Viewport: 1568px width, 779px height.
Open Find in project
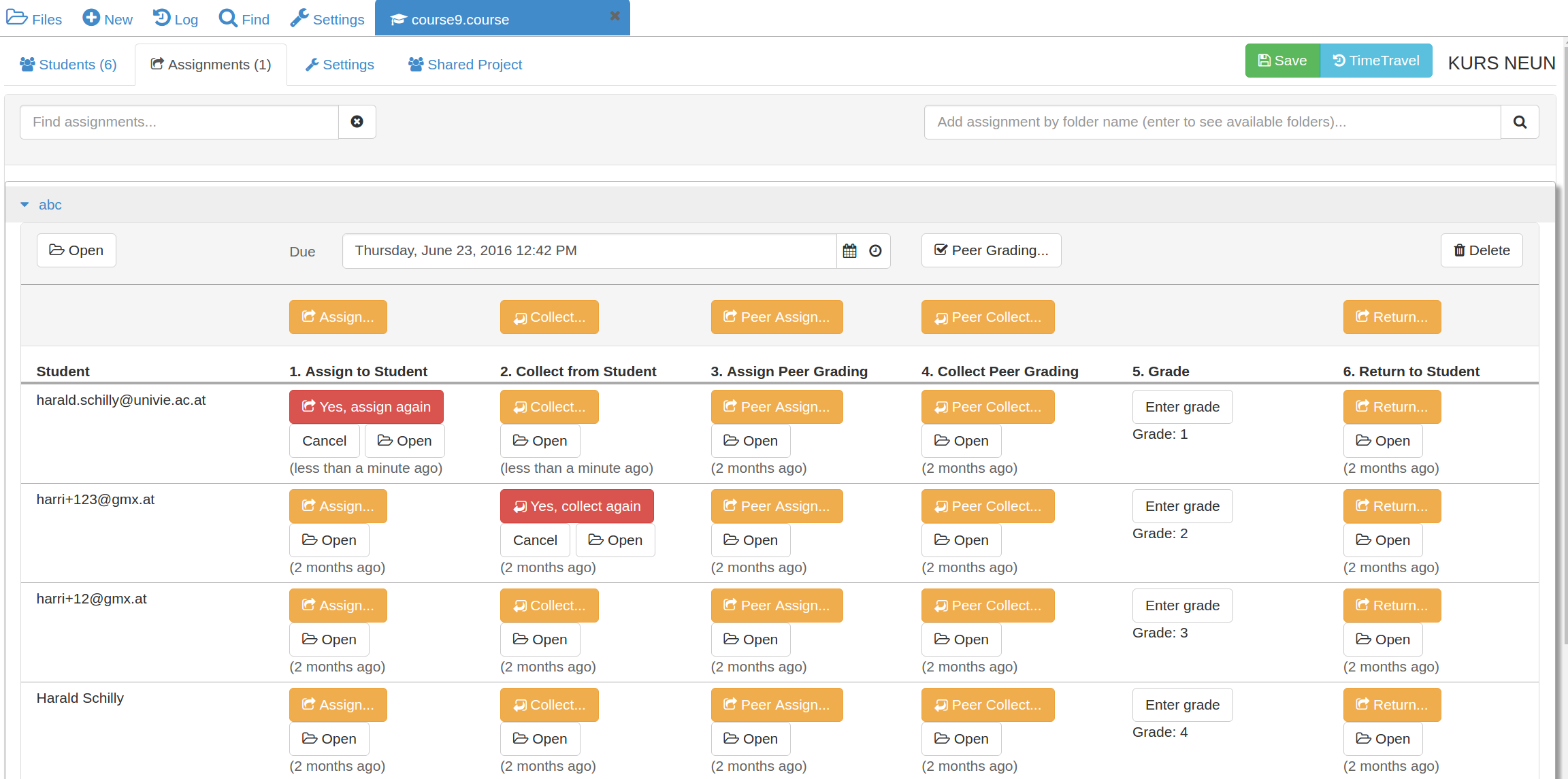tap(244, 19)
